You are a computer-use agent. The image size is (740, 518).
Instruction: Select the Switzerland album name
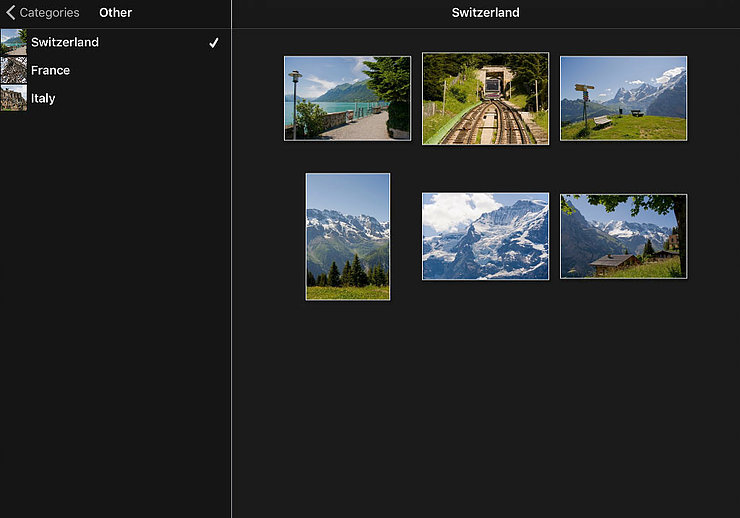65,42
